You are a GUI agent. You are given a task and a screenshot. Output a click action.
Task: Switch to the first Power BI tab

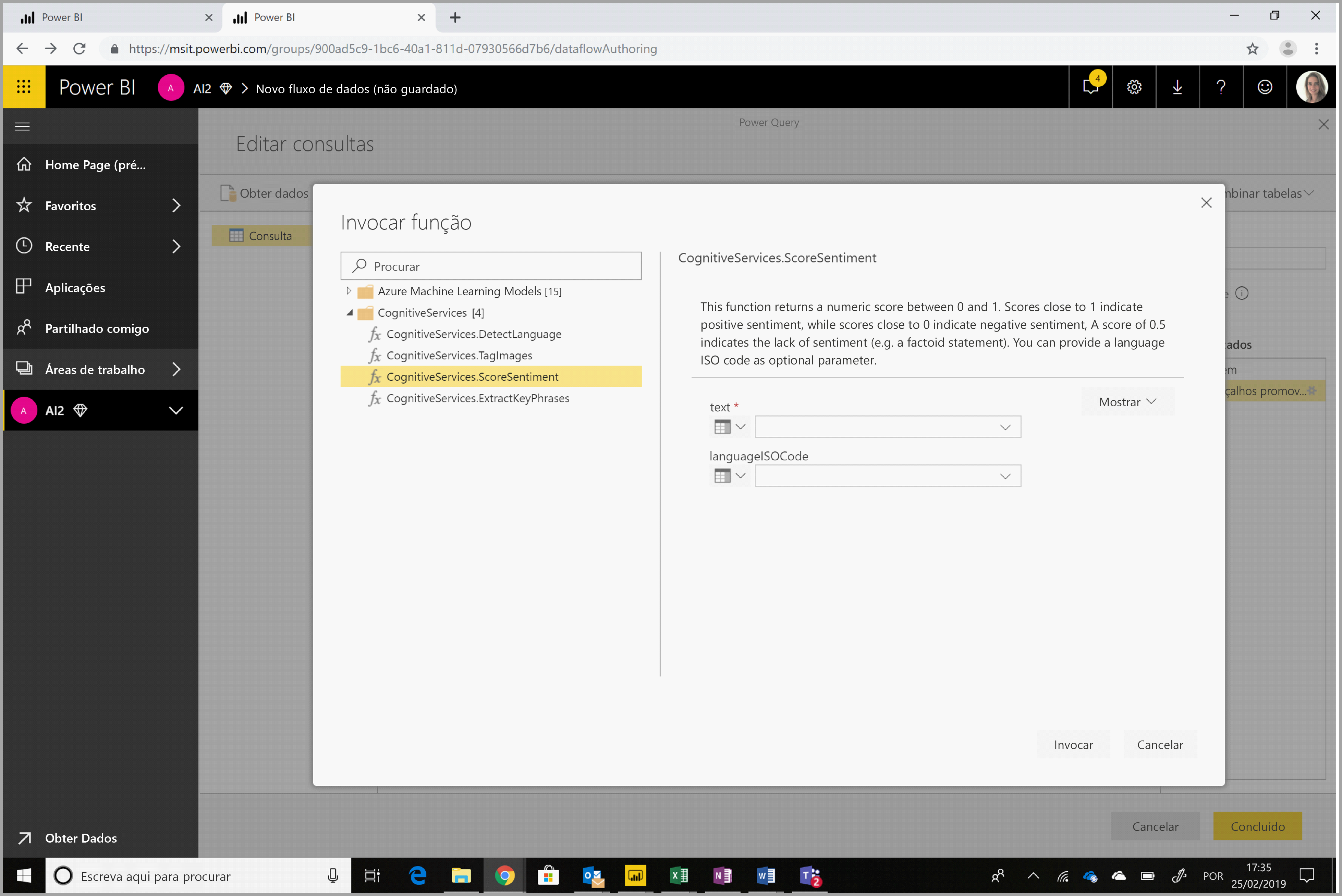[x=113, y=17]
